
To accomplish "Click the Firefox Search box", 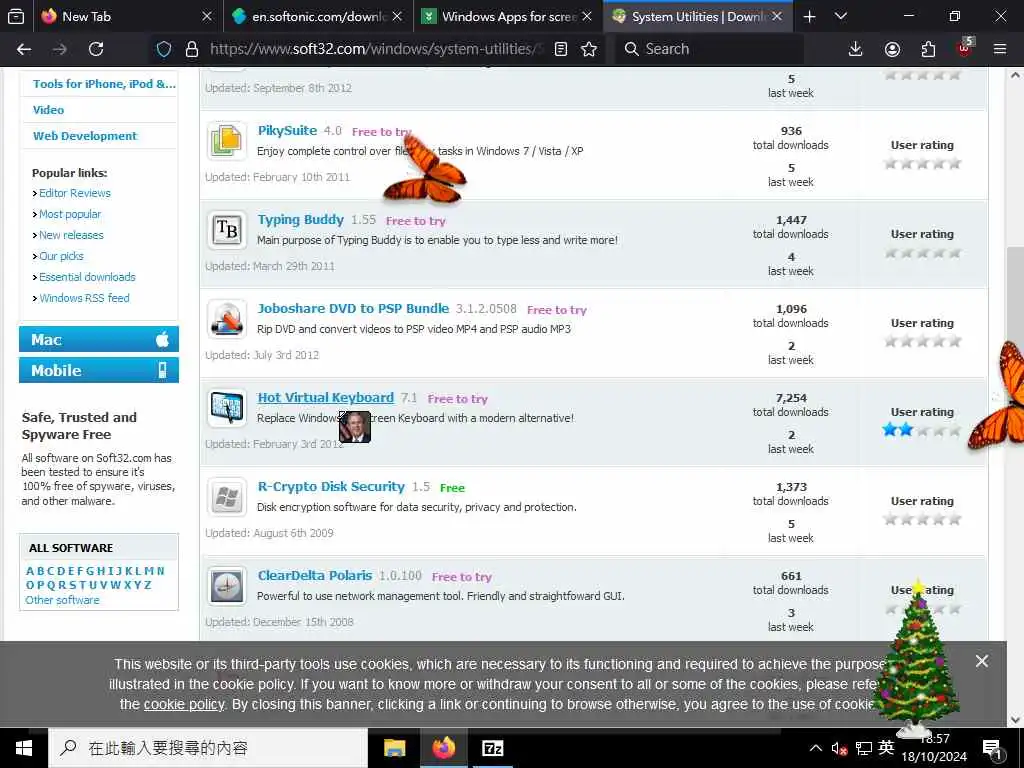I will click(709, 49).
